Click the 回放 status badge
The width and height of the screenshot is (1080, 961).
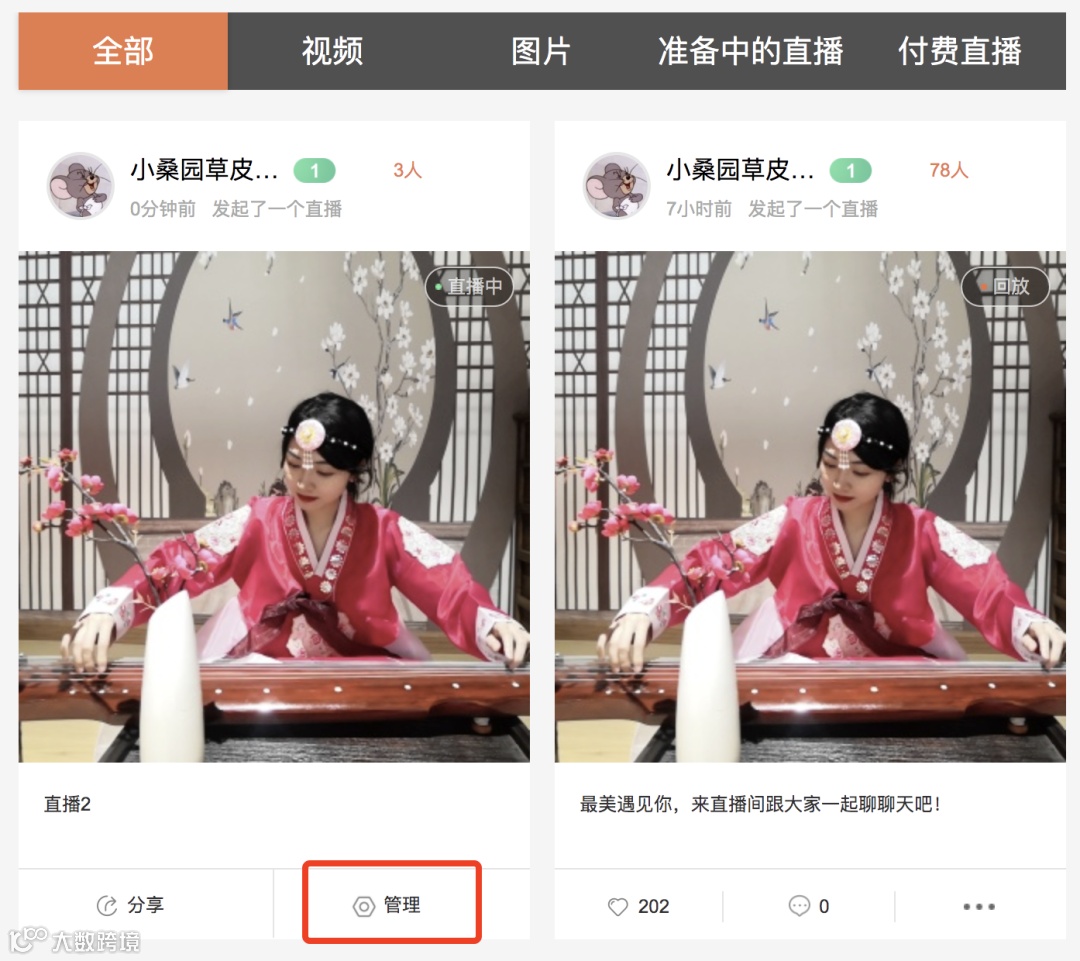[x=1006, y=286]
